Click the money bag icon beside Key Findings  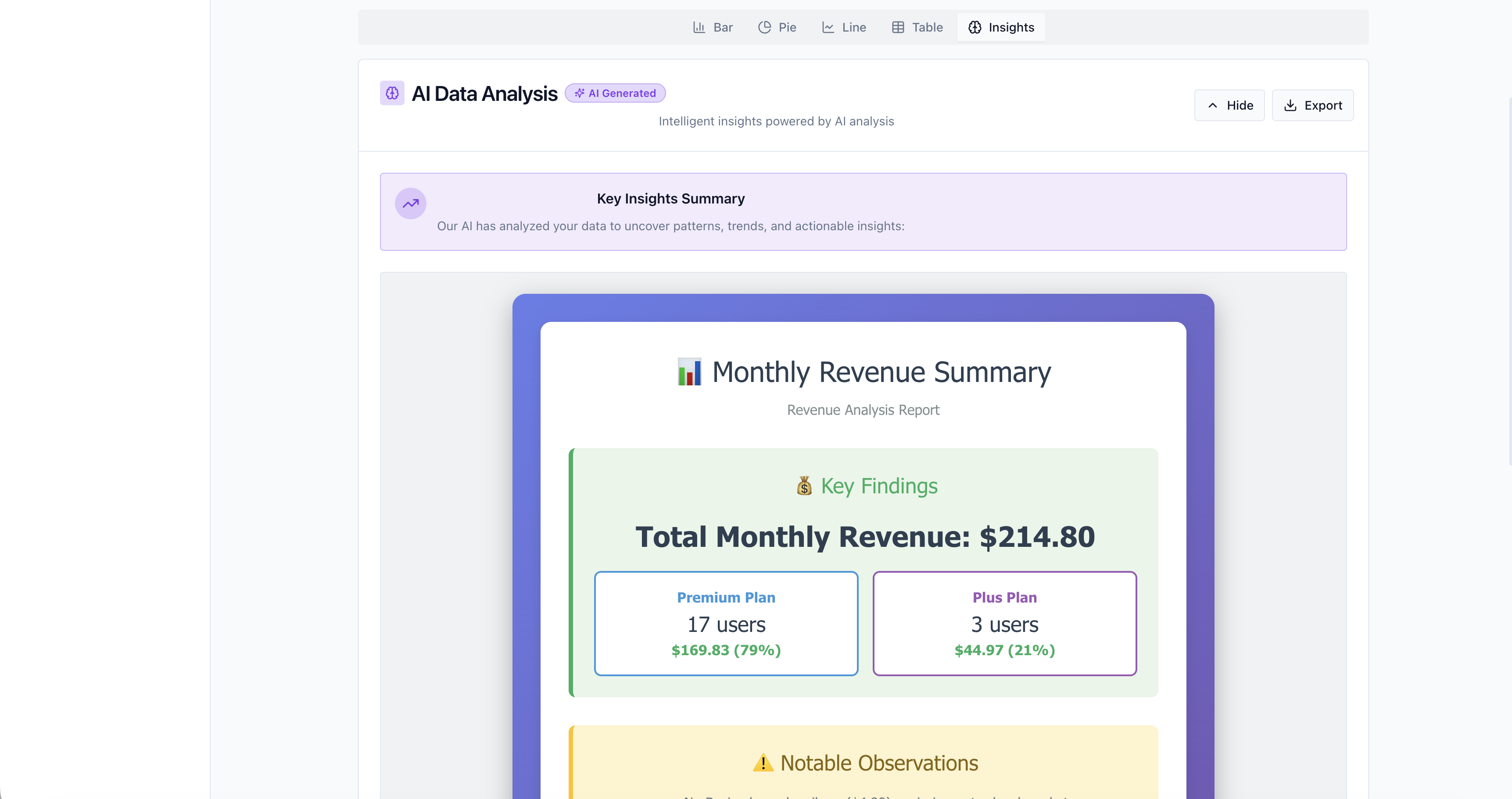804,486
